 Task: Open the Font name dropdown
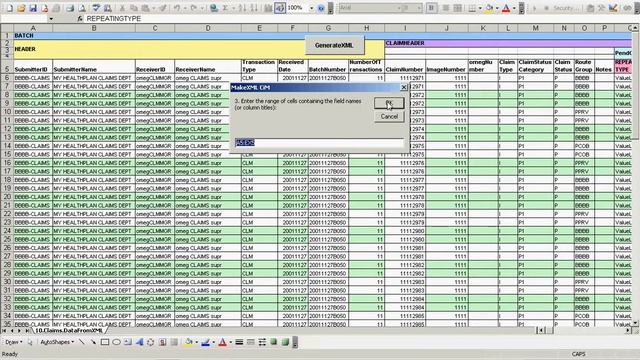pyautogui.click(x=399, y=8)
